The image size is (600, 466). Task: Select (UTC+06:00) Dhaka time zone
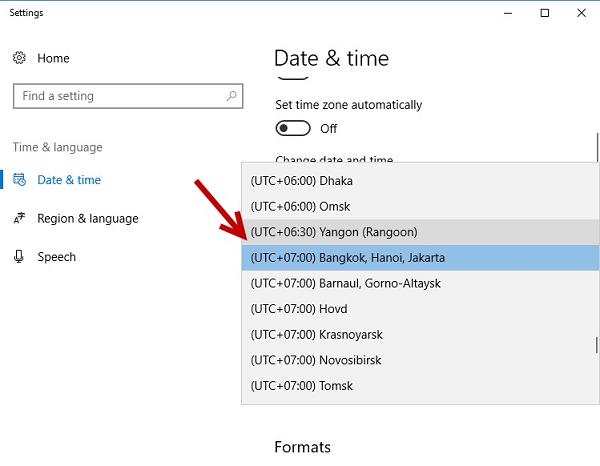pyautogui.click(x=303, y=182)
